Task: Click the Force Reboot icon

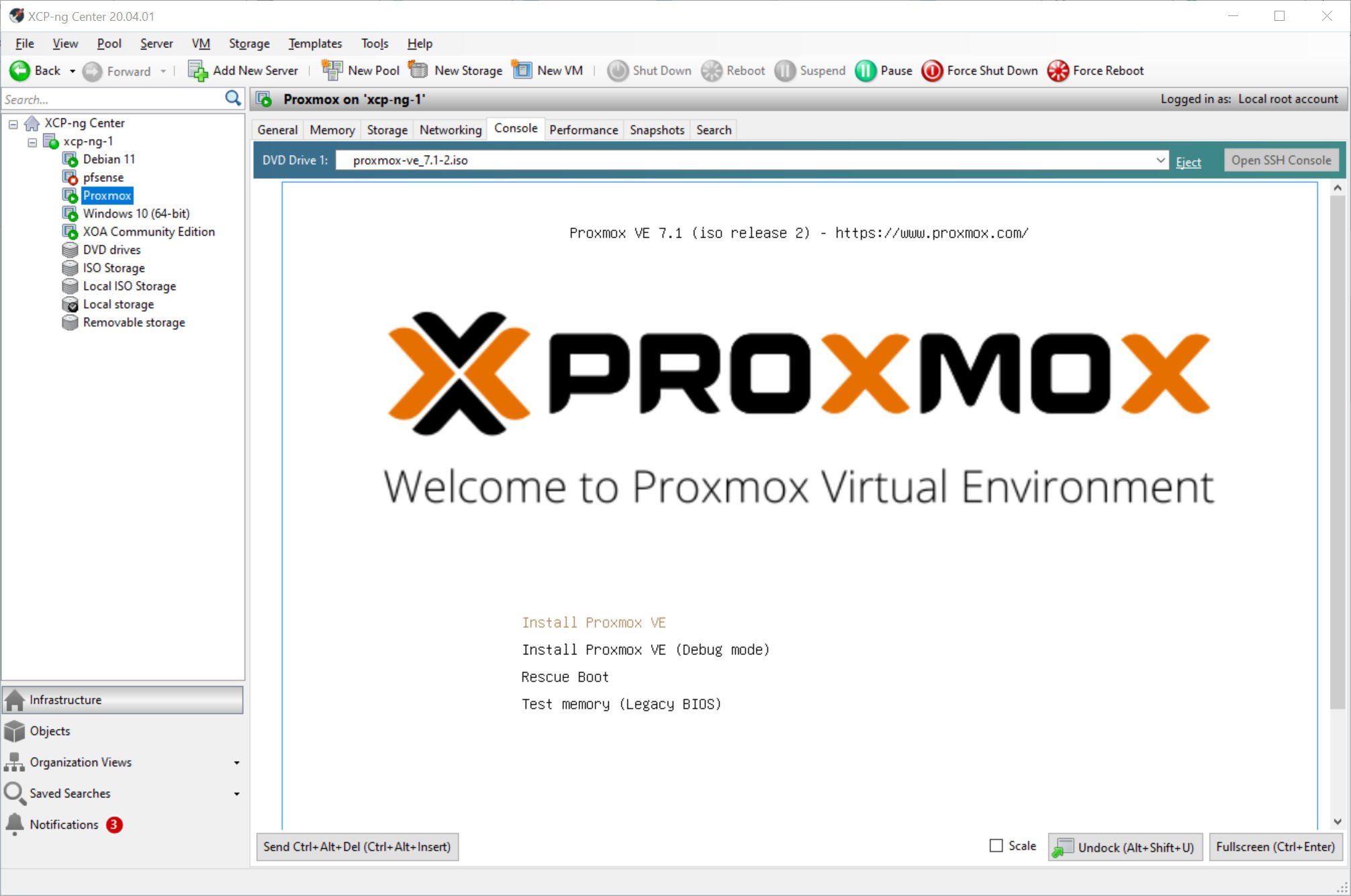Action: 1058,70
